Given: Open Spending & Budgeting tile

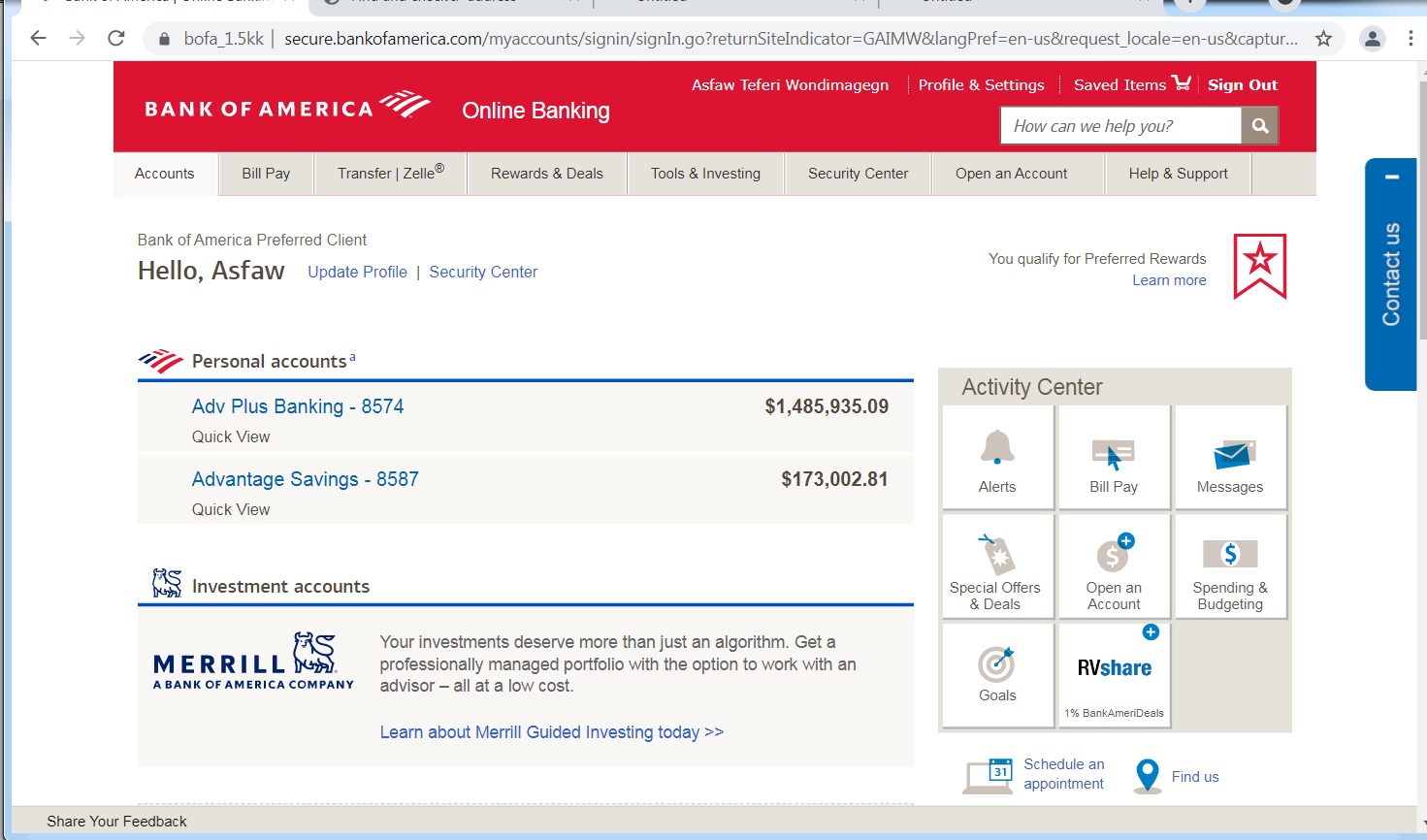Looking at the screenshot, I should (1230, 566).
